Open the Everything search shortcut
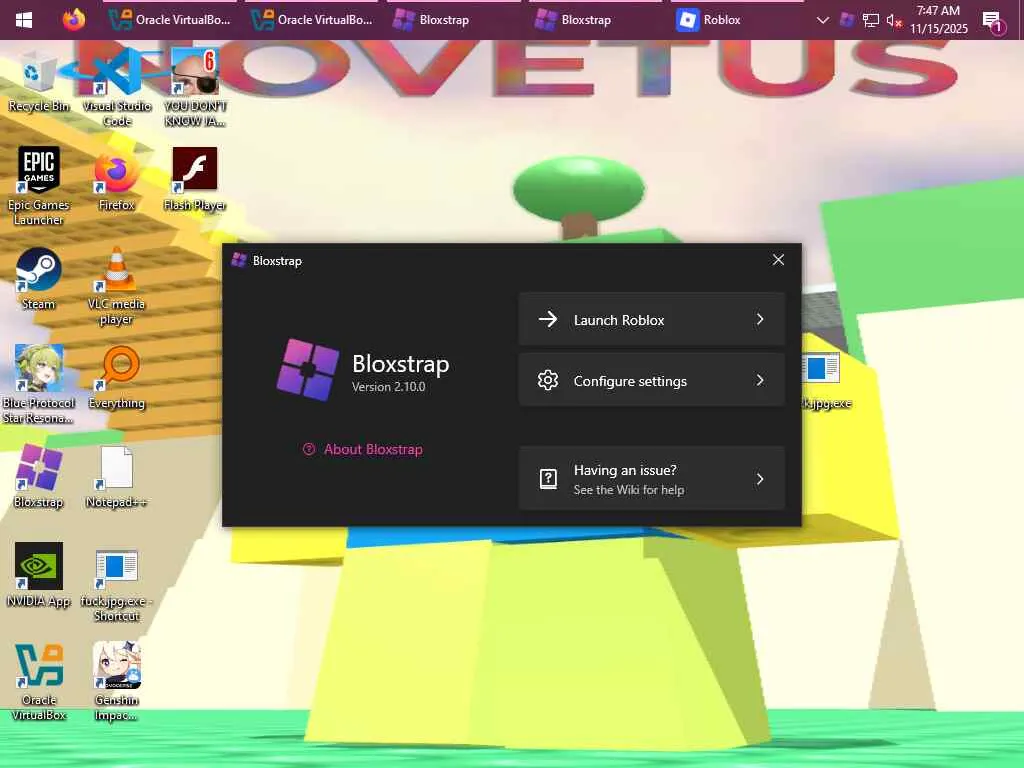The image size is (1024, 768). point(117,378)
